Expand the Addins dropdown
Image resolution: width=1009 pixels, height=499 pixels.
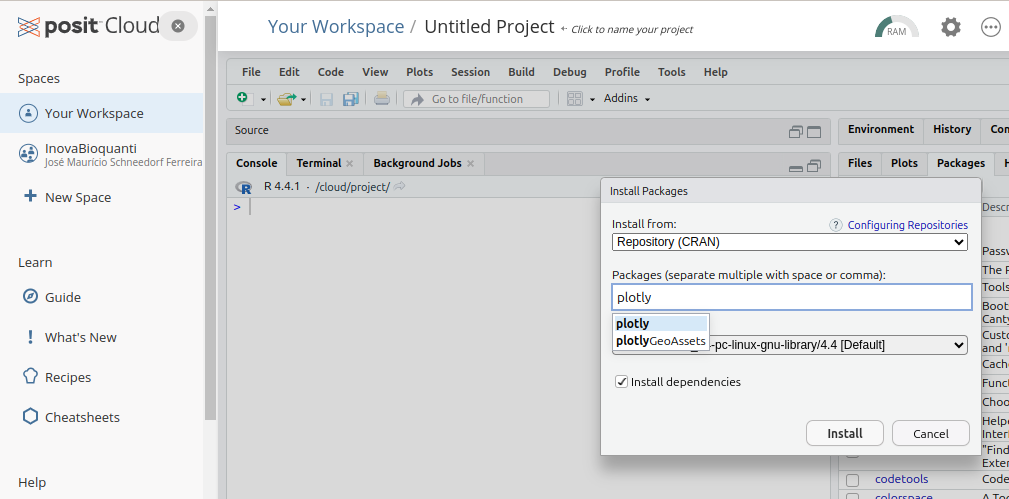(x=627, y=99)
